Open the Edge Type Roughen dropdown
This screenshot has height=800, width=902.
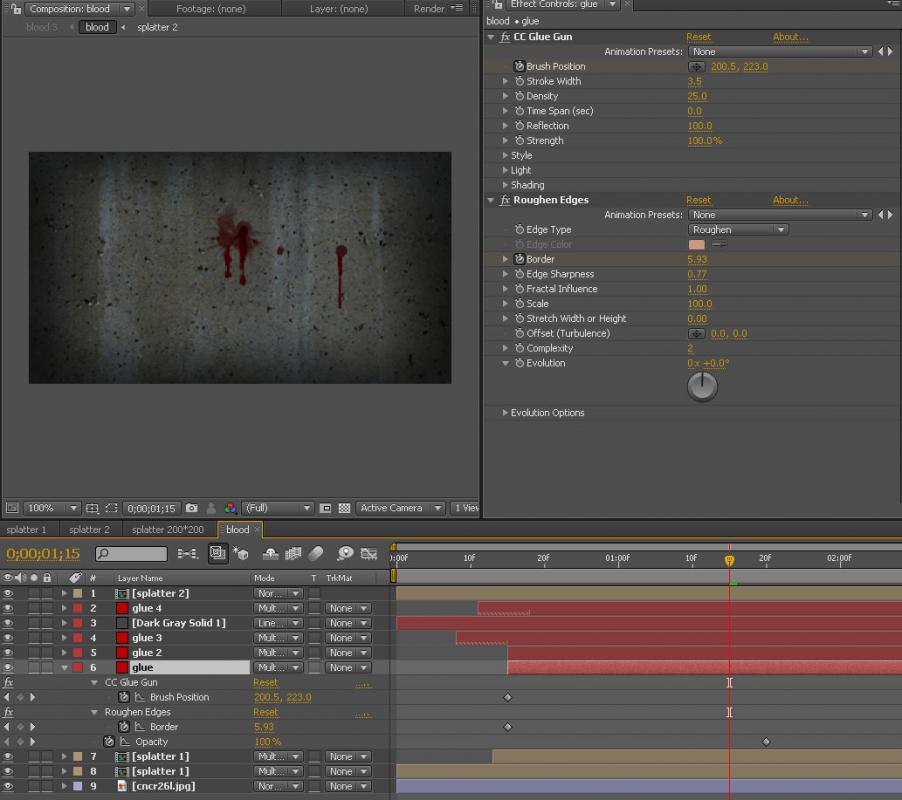[x=738, y=230]
